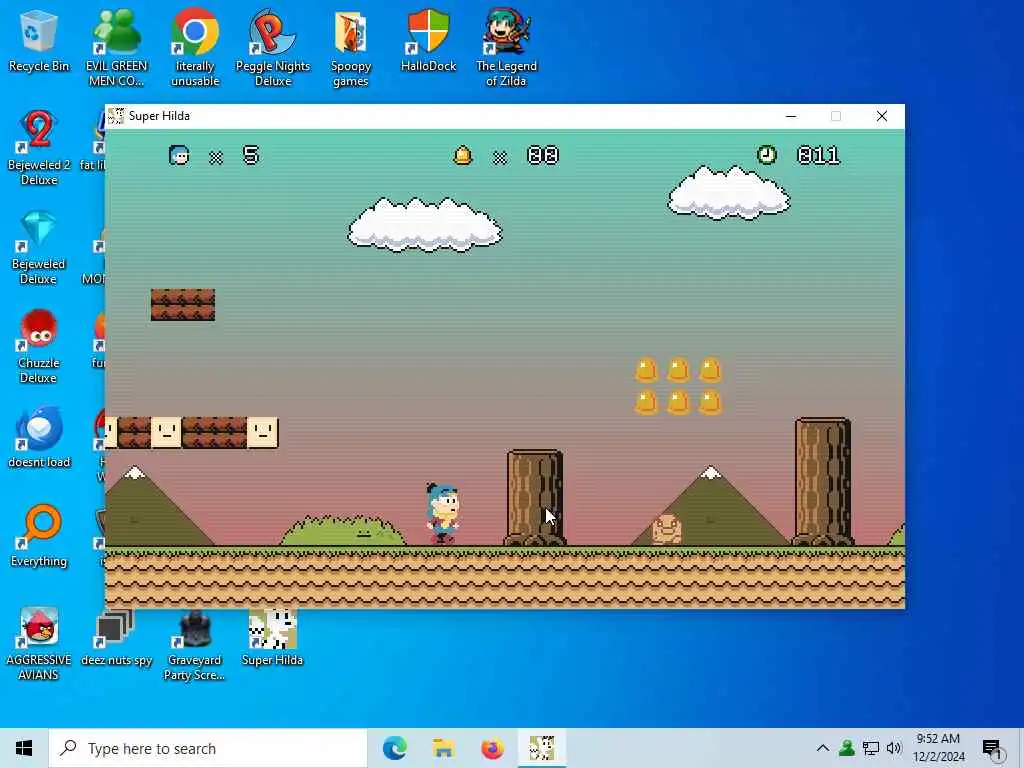The image size is (1024, 768).
Task: Click the Hilda character in the game
Action: (443, 514)
